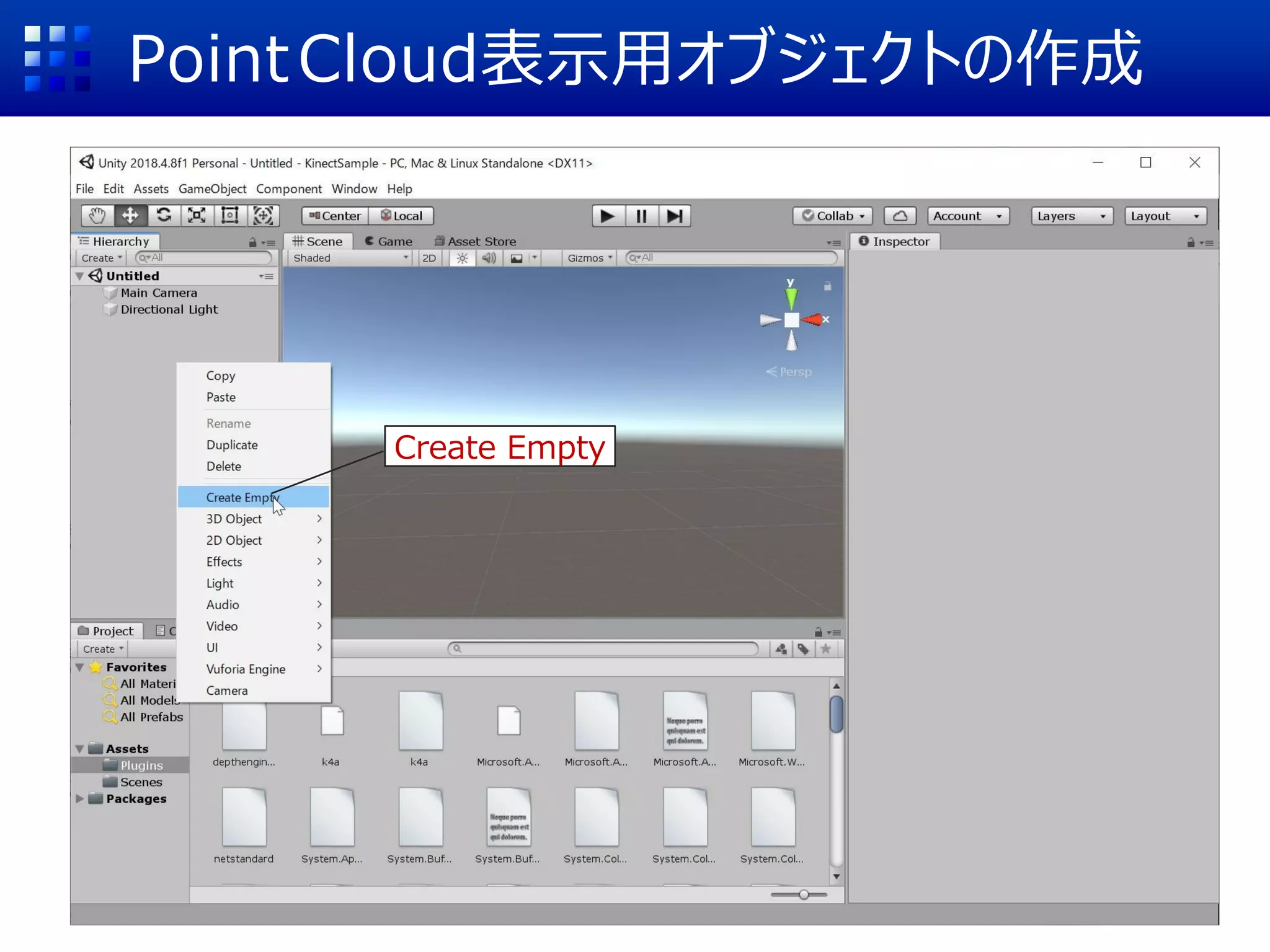Open the 3D Object submenu
Screen dimensions: 1270x952
point(254,519)
